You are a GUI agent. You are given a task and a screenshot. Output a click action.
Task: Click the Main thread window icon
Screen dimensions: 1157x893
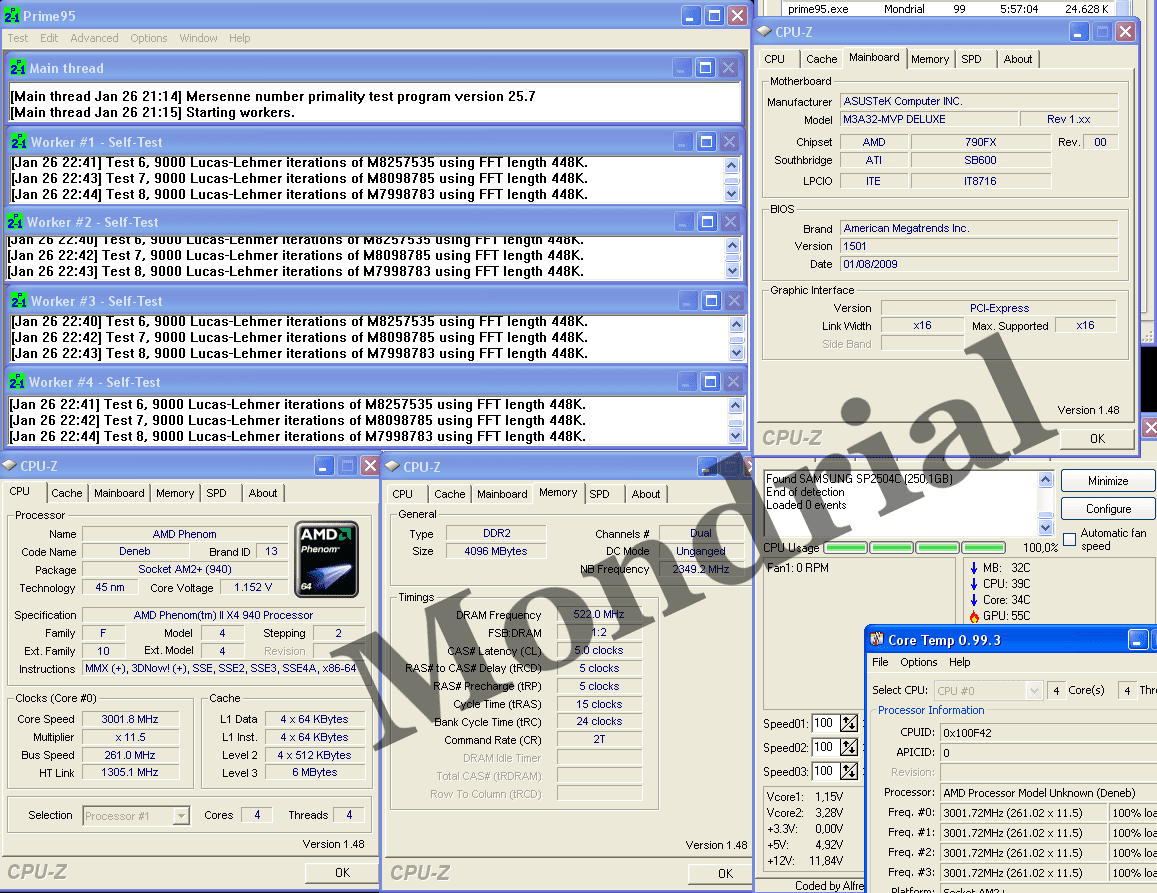(18, 68)
